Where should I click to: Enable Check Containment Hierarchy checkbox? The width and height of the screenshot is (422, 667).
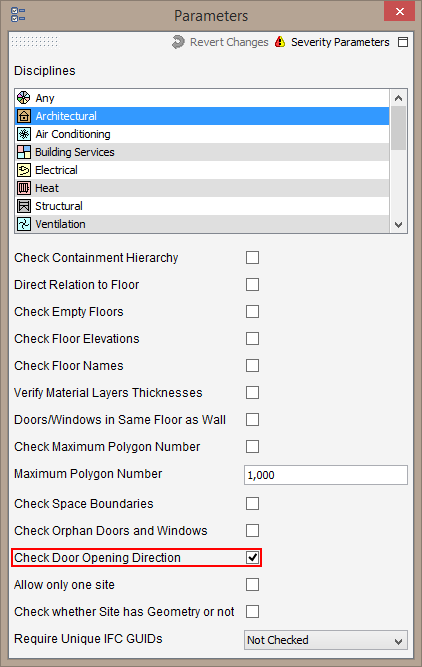tap(252, 257)
